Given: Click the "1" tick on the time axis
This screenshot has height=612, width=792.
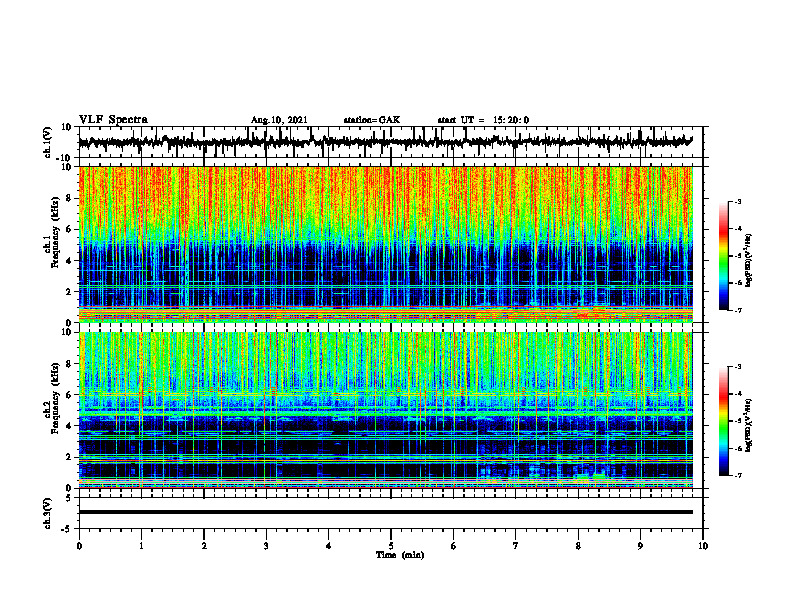Looking at the screenshot, I should pyautogui.click(x=141, y=546).
